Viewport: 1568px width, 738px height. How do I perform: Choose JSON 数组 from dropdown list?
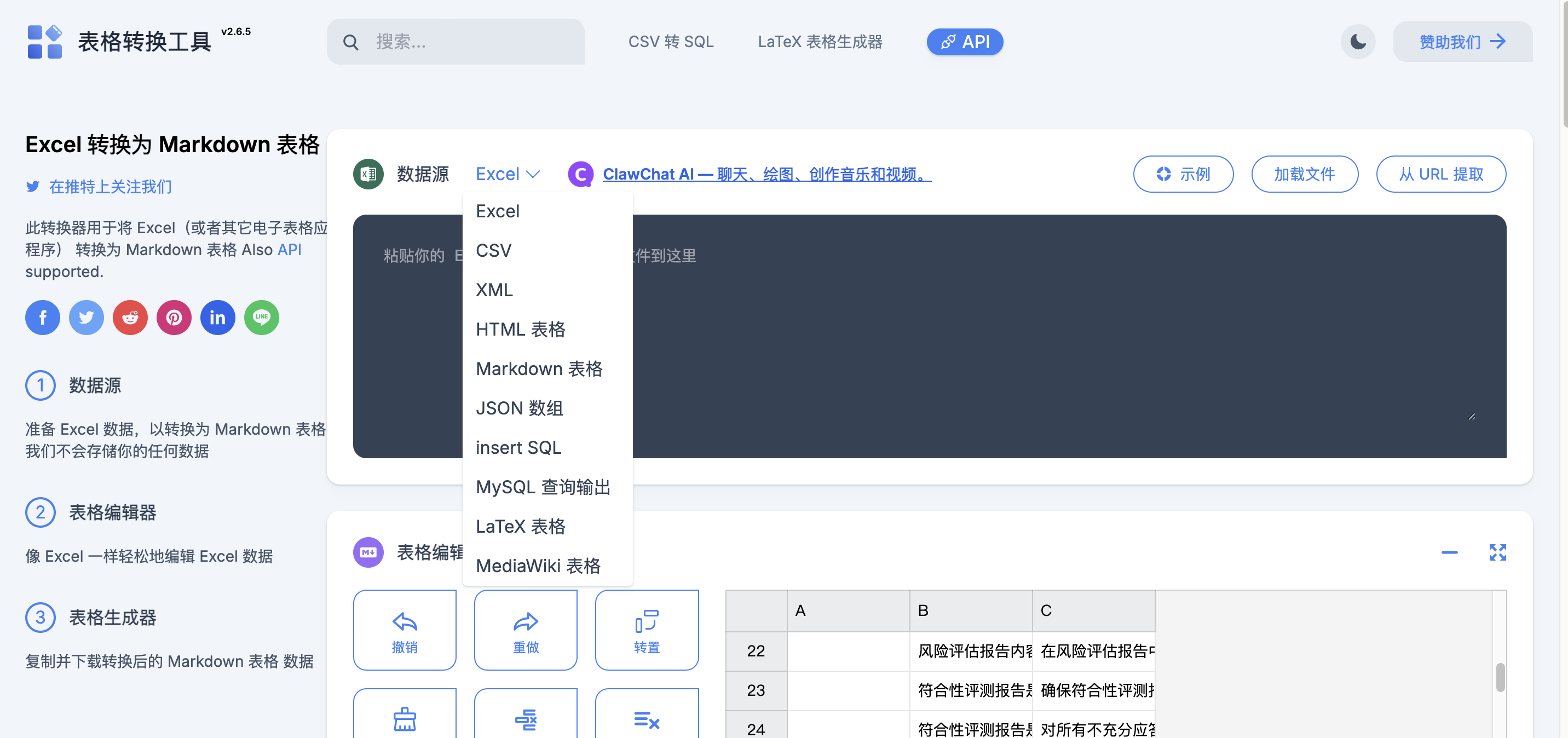519,408
